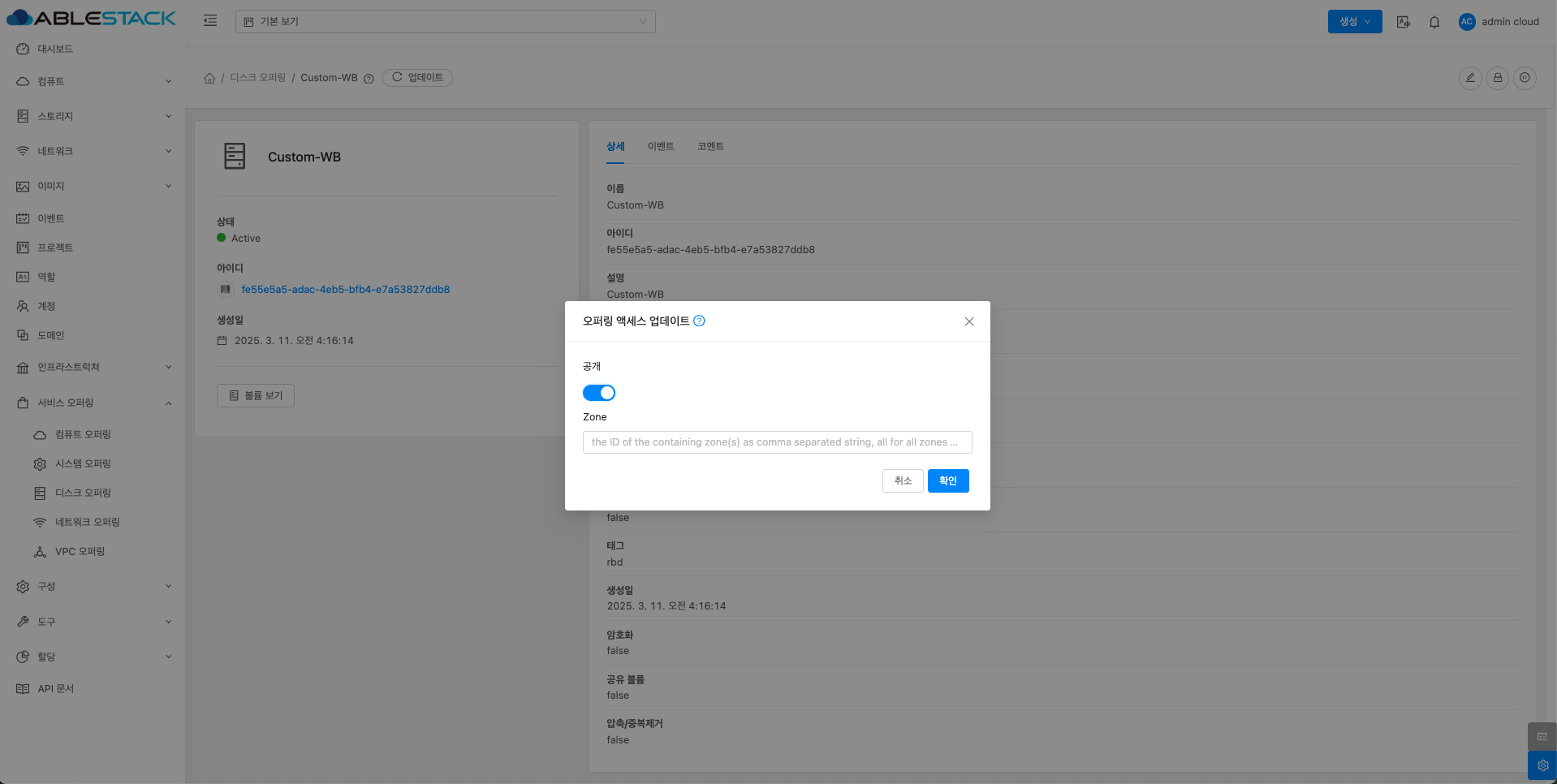1557x784 pixels.
Task: Open 계정 in sidebar
Action: click(93, 306)
